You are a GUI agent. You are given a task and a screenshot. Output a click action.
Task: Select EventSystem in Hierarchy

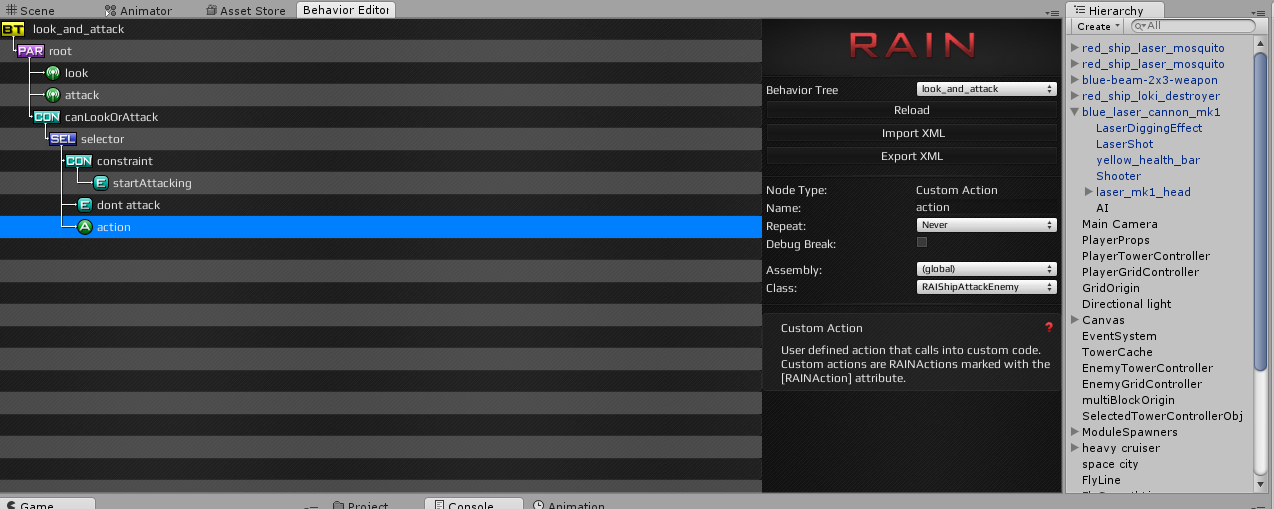pyautogui.click(x=1119, y=336)
